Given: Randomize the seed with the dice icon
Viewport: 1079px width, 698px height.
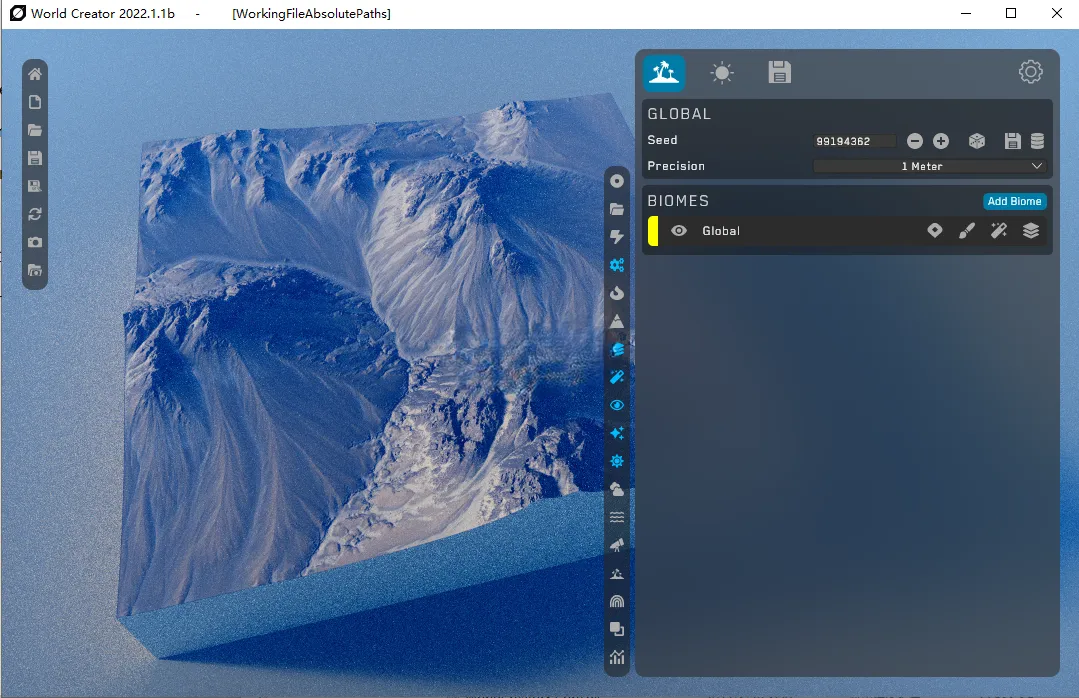Looking at the screenshot, I should [976, 141].
